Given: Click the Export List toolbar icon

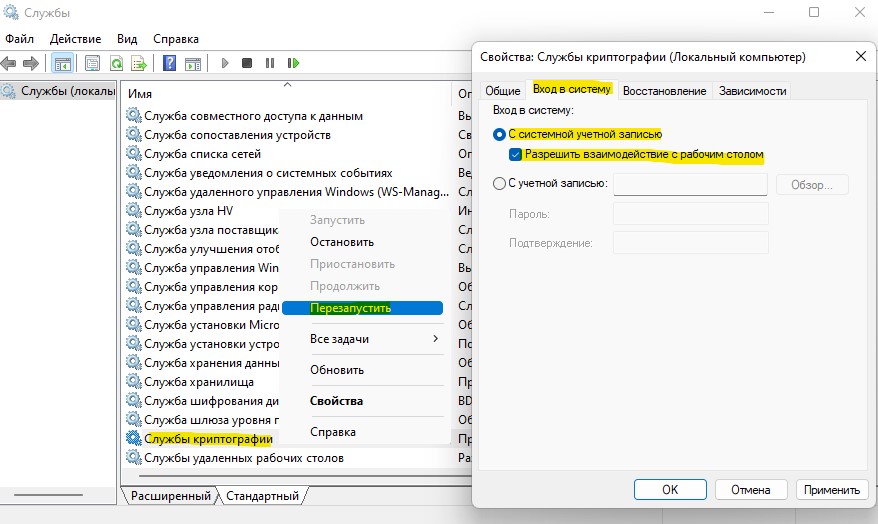Looking at the screenshot, I should (138, 63).
